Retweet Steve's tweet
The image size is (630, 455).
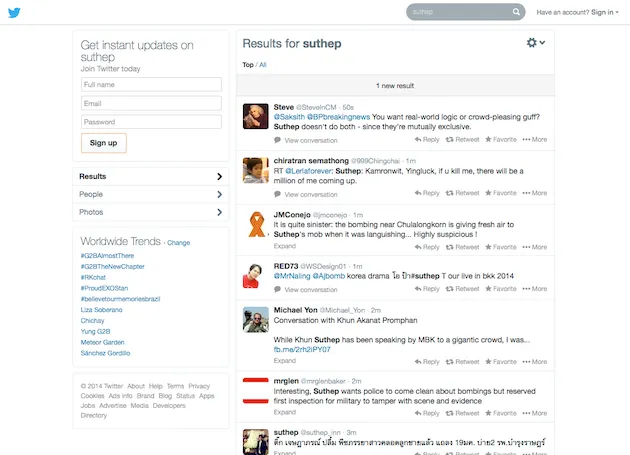click(462, 139)
